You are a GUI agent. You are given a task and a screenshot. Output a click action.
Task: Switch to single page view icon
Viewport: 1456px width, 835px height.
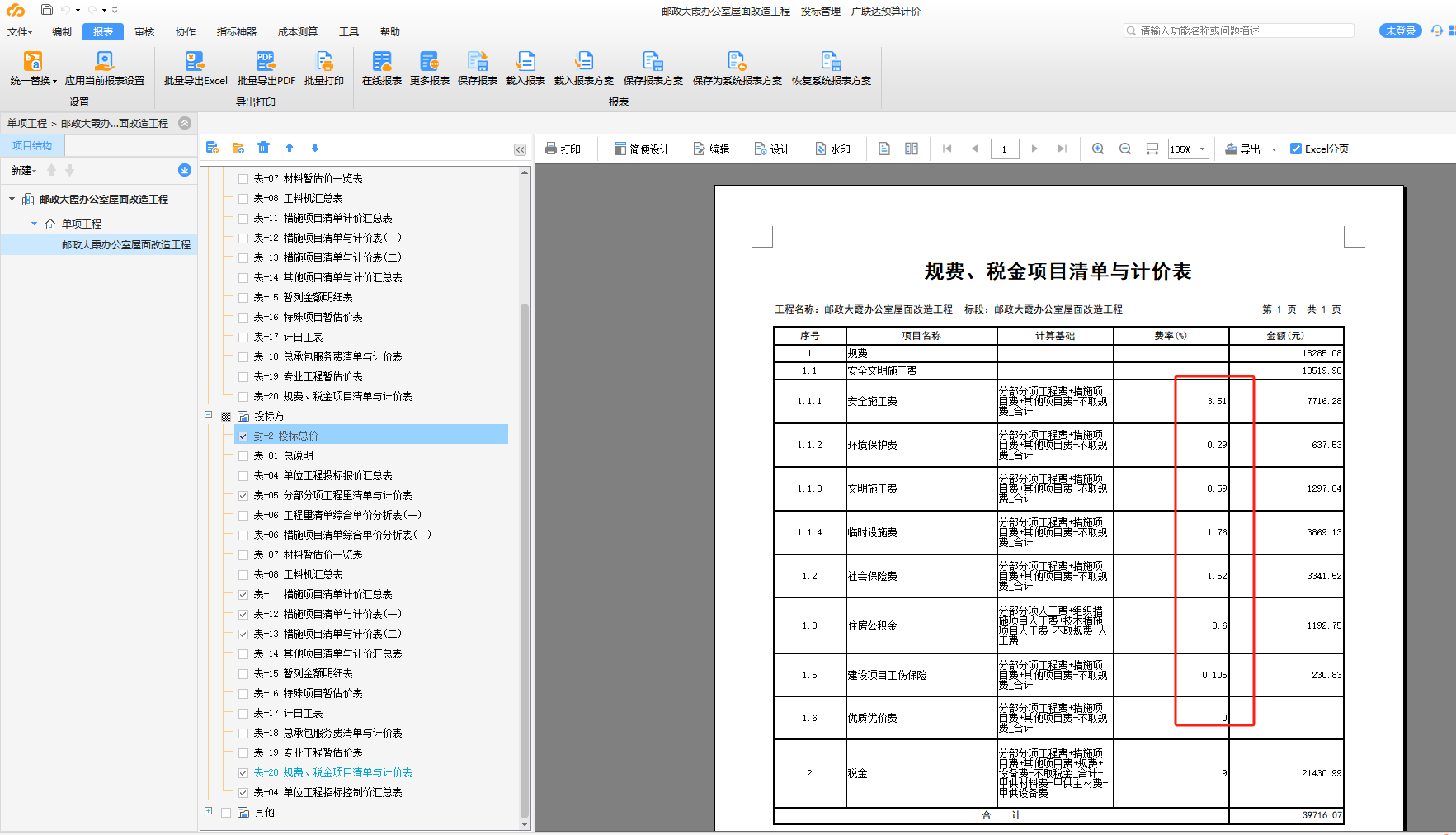[884, 149]
